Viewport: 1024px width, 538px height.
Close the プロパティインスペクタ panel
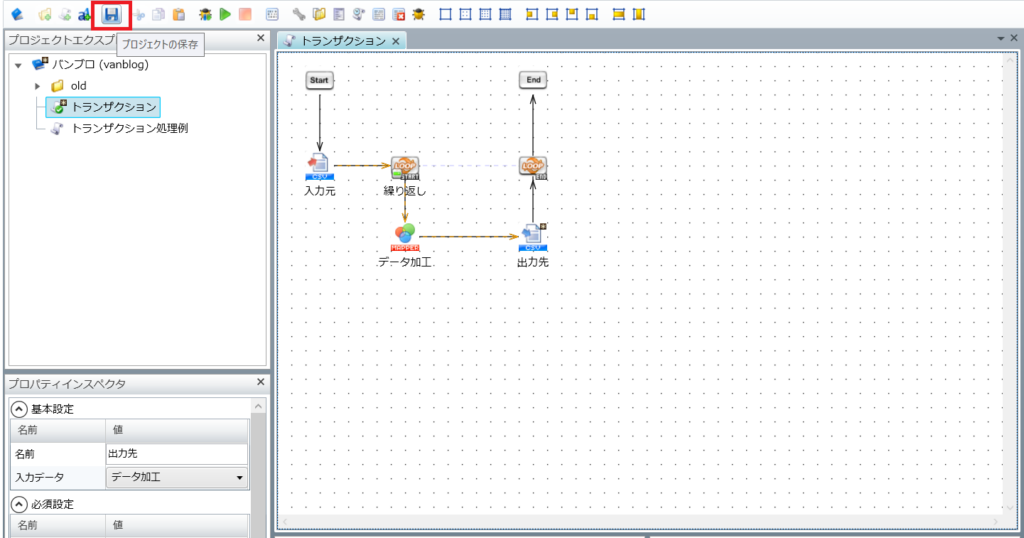click(x=260, y=383)
